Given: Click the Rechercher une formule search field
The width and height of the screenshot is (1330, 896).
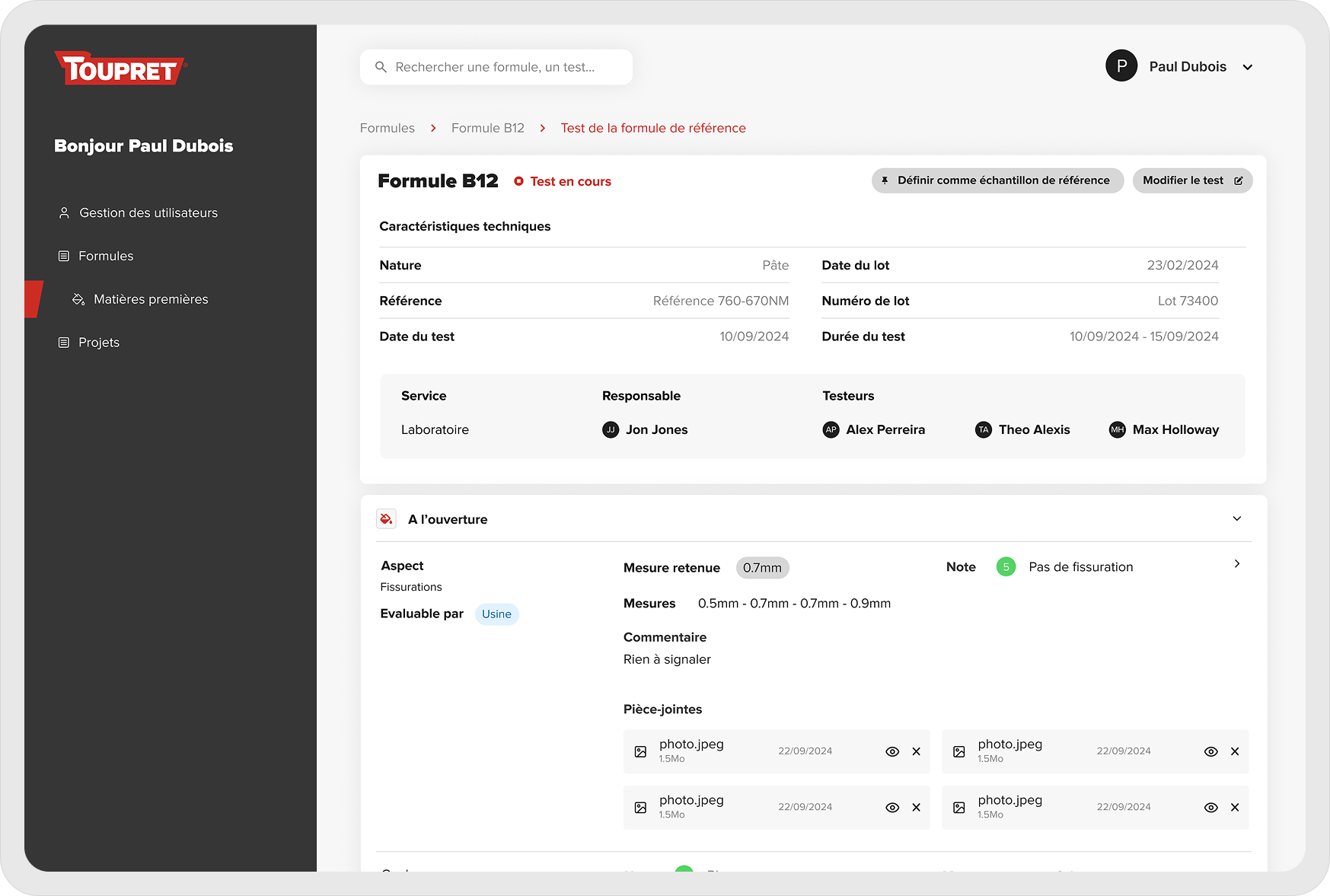Looking at the screenshot, I should click(496, 67).
